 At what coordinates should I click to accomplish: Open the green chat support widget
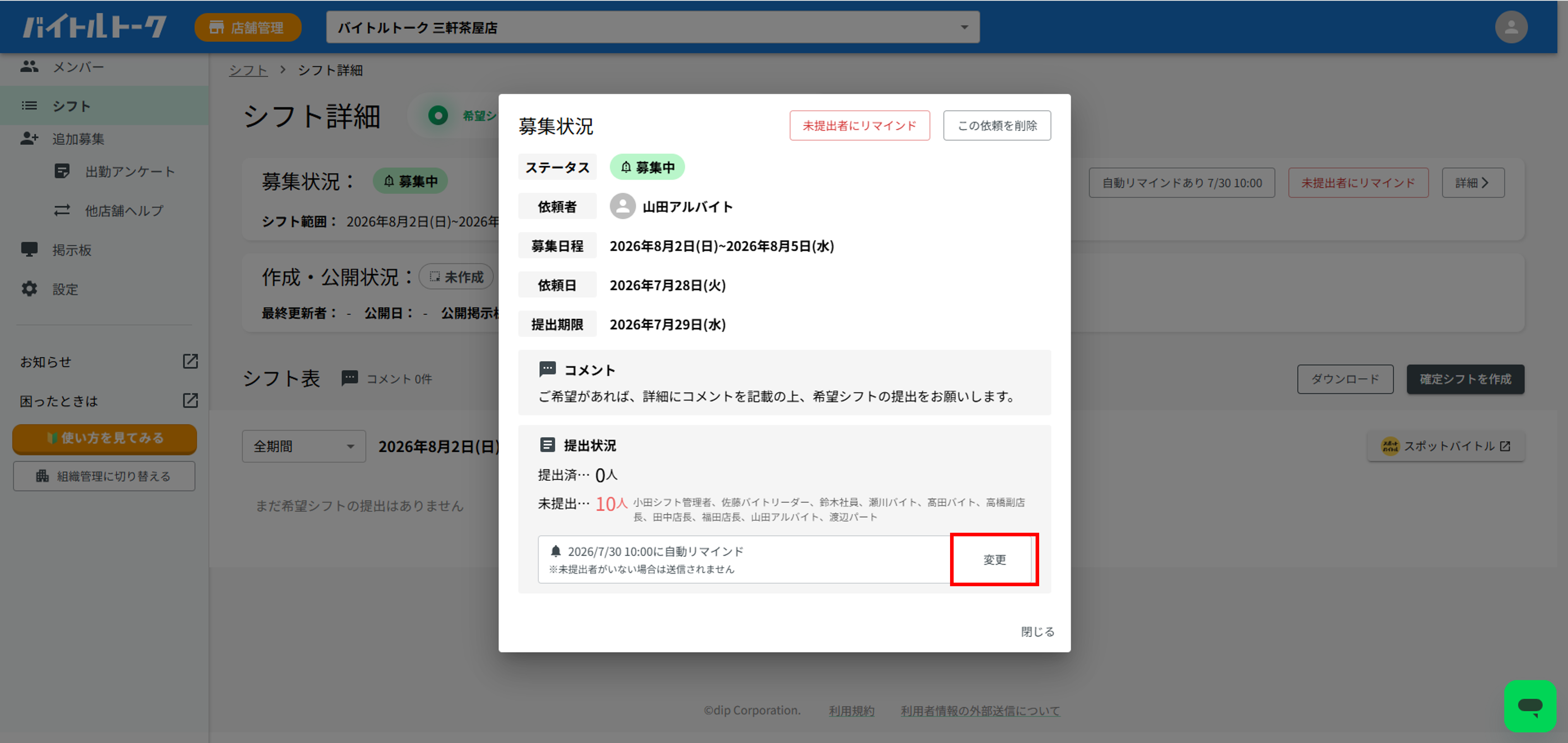(x=1530, y=706)
